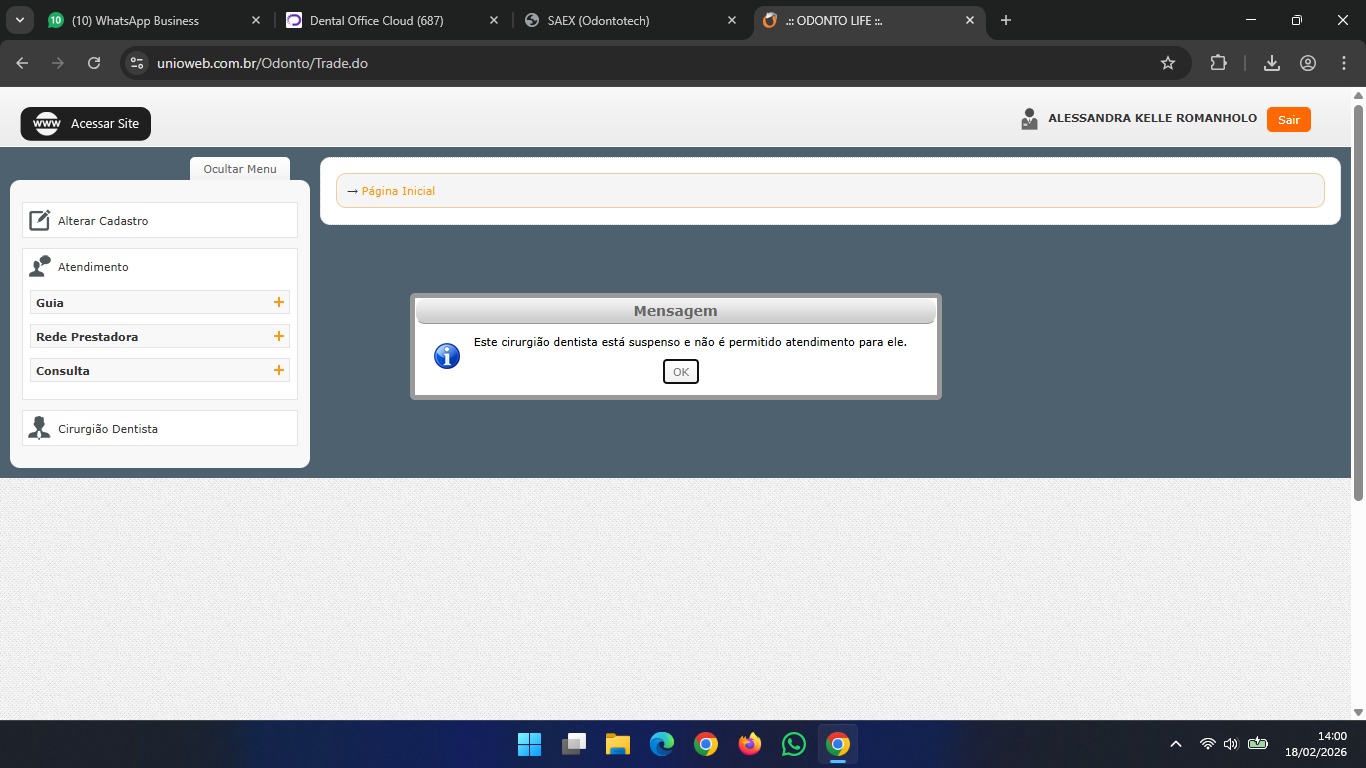Click the Sair logout button

(x=1288, y=120)
